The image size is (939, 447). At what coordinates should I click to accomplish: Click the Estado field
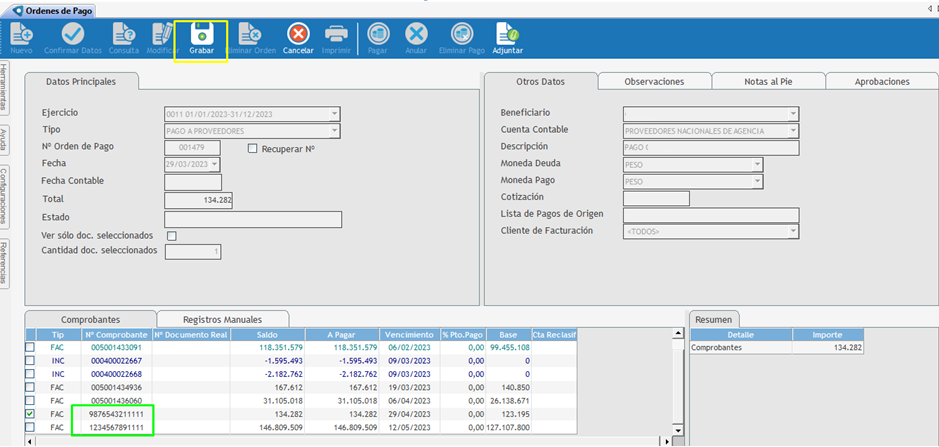click(x=253, y=219)
